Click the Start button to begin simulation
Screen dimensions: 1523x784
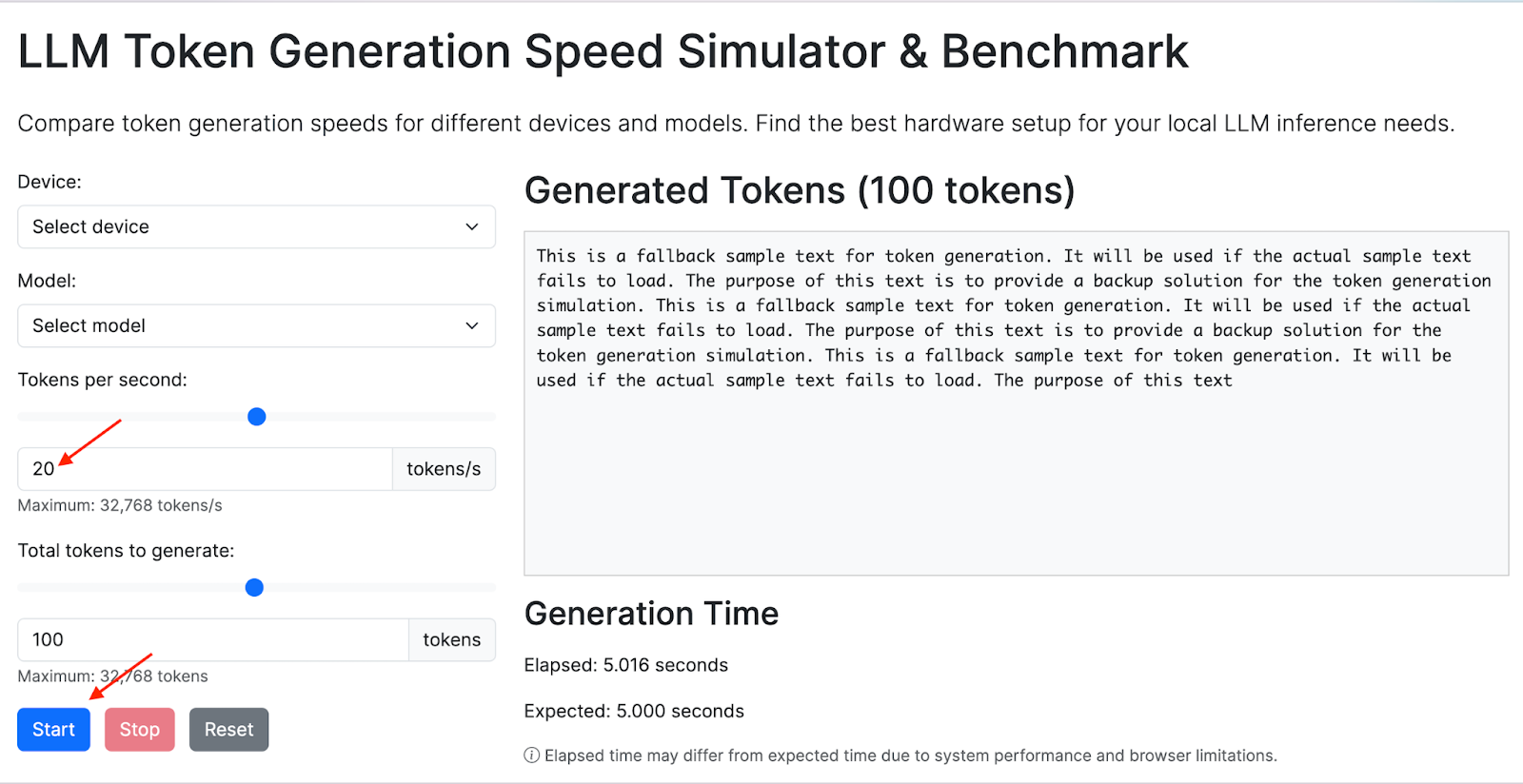[x=53, y=729]
